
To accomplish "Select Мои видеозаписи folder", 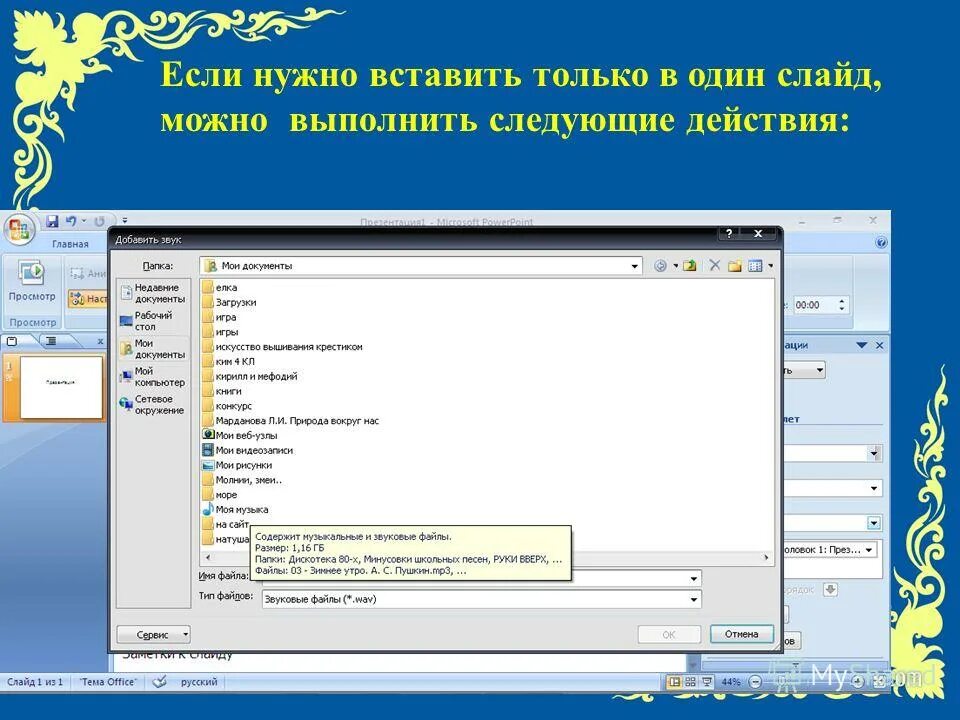I will tap(248, 450).
